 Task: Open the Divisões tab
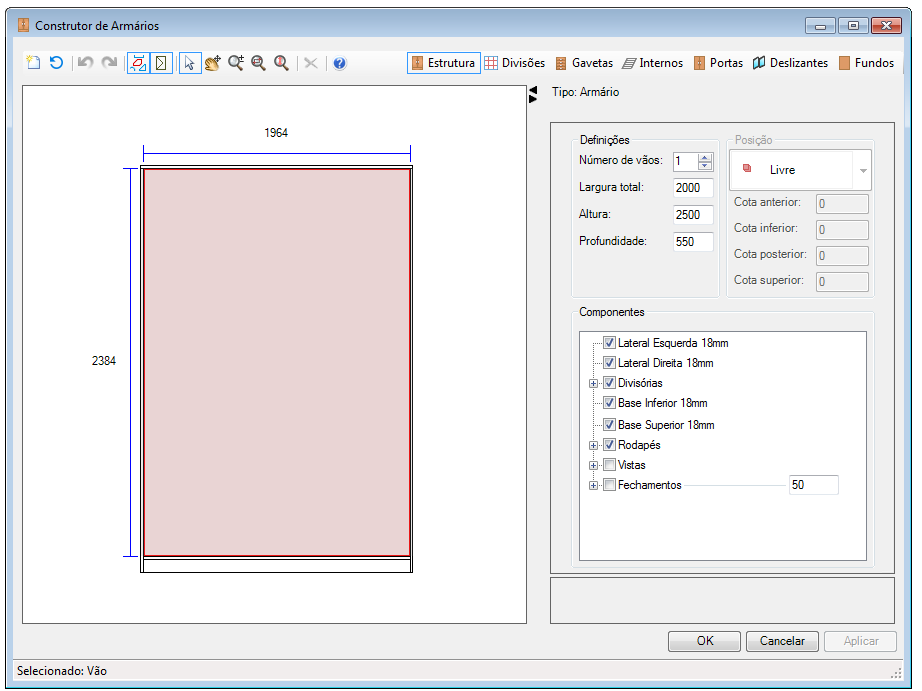(515, 63)
